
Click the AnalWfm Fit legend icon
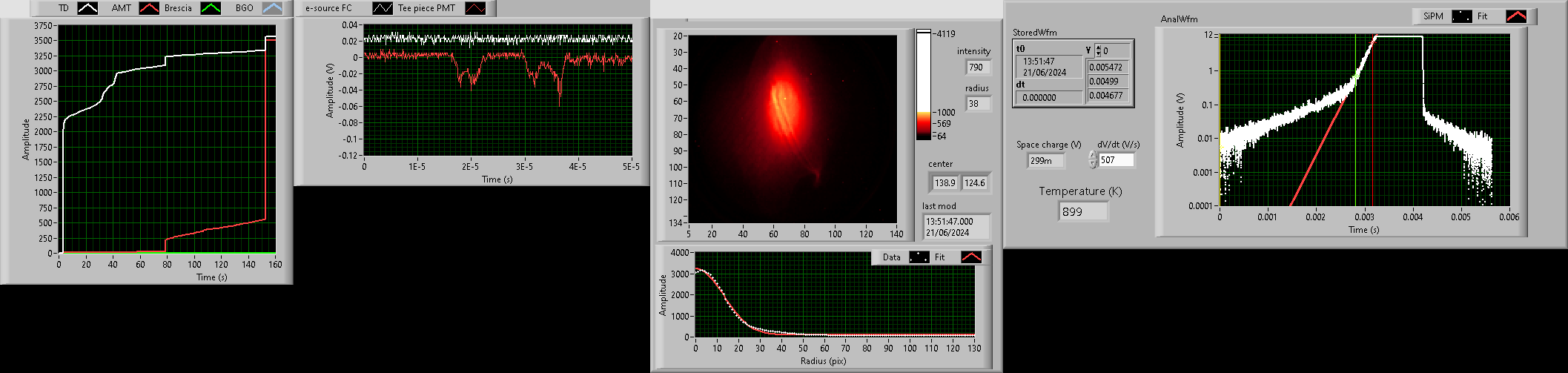pos(1516,16)
